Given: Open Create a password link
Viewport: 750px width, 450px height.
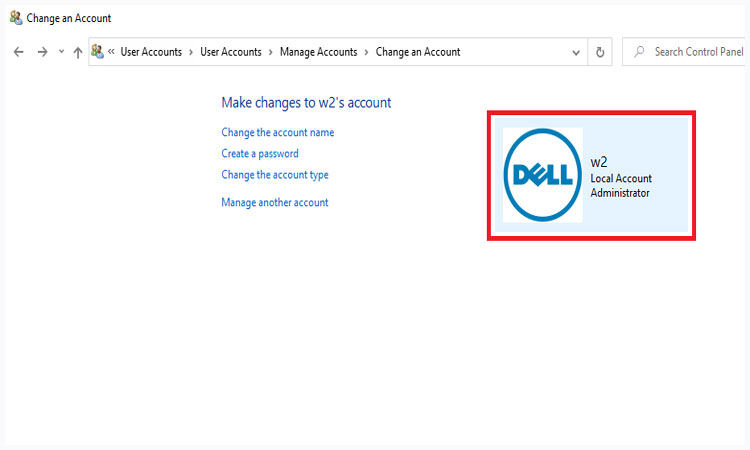Looking at the screenshot, I should click(x=260, y=154).
